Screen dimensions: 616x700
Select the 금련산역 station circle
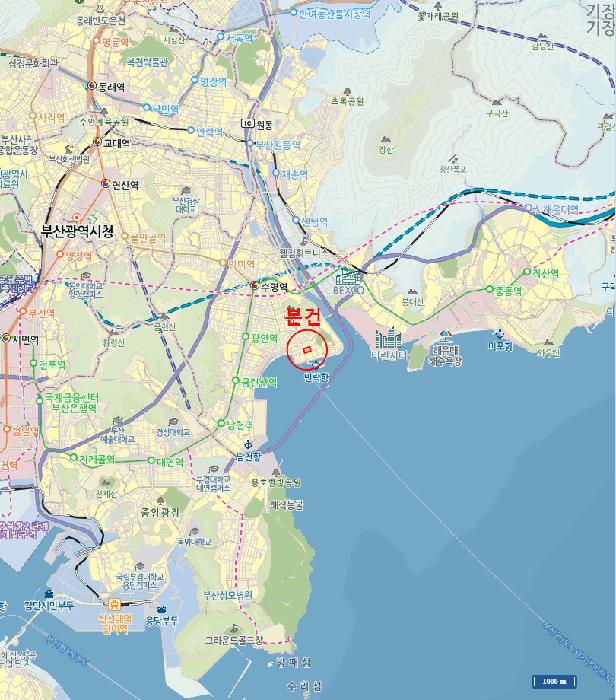(x=235, y=380)
